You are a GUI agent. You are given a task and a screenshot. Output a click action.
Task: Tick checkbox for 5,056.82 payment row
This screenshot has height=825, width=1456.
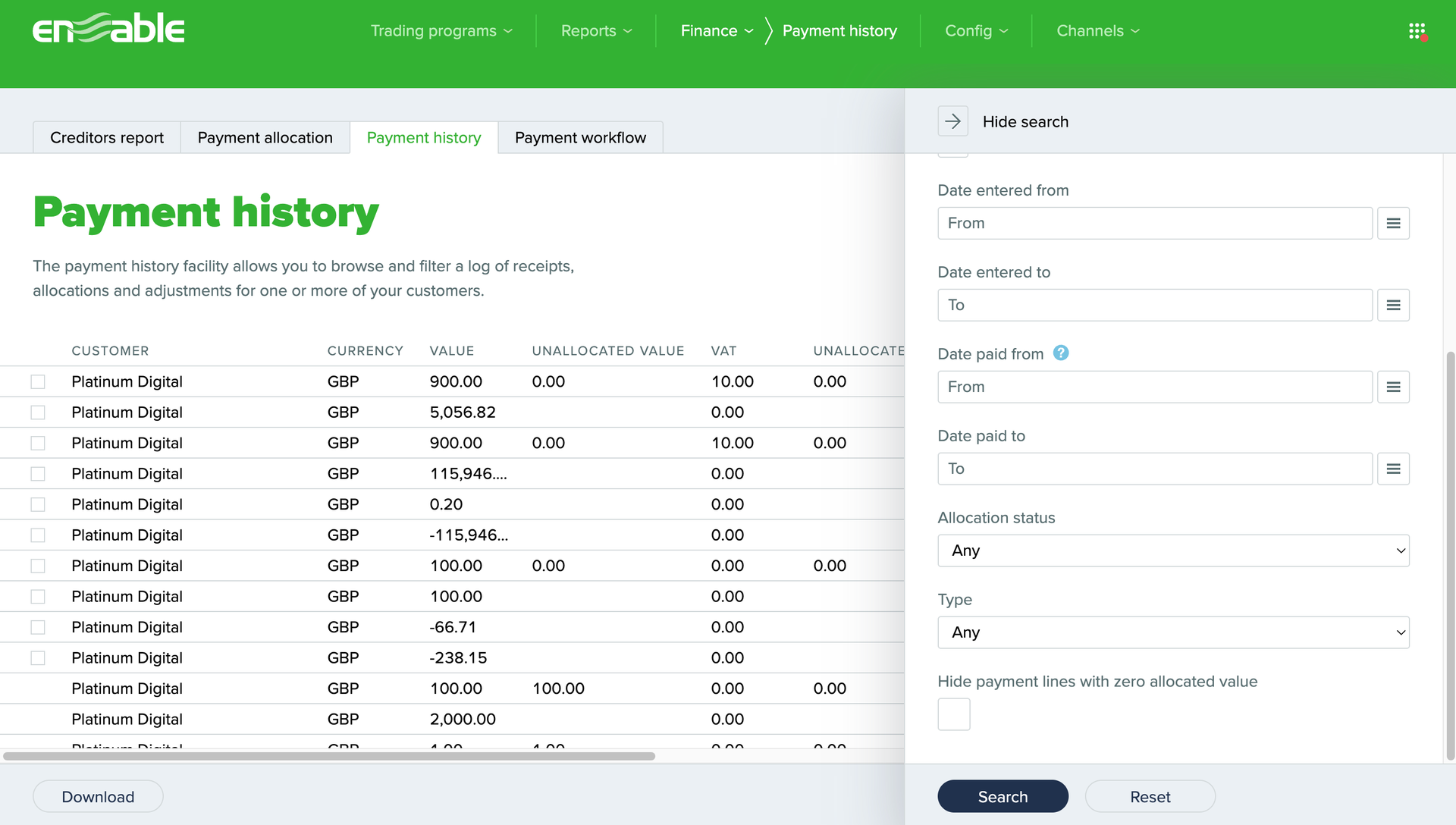click(38, 412)
